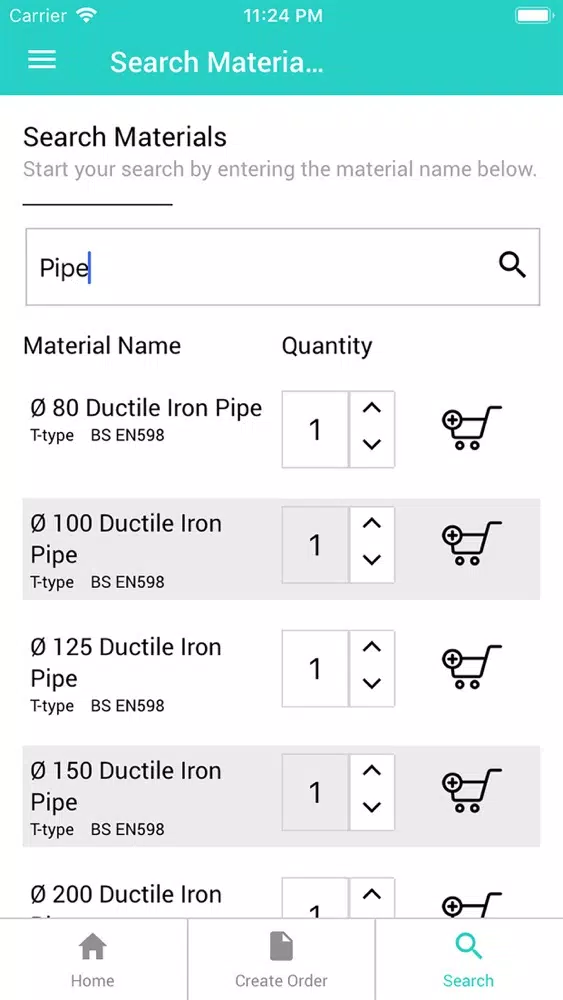This screenshot has height=1000, width=563.
Task: Select the Search tab in bottom bar
Action: coord(469,960)
